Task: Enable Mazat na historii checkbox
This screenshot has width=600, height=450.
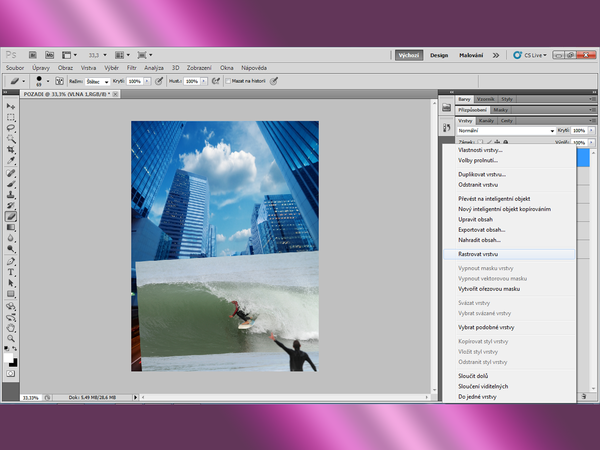Action: (228, 80)
